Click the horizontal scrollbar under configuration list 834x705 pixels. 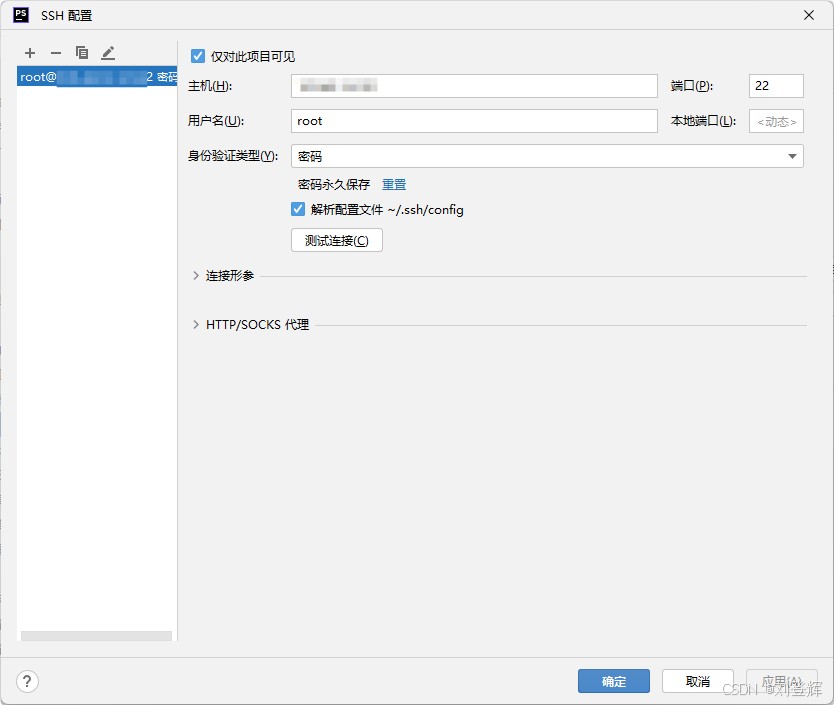click(96, 636)
